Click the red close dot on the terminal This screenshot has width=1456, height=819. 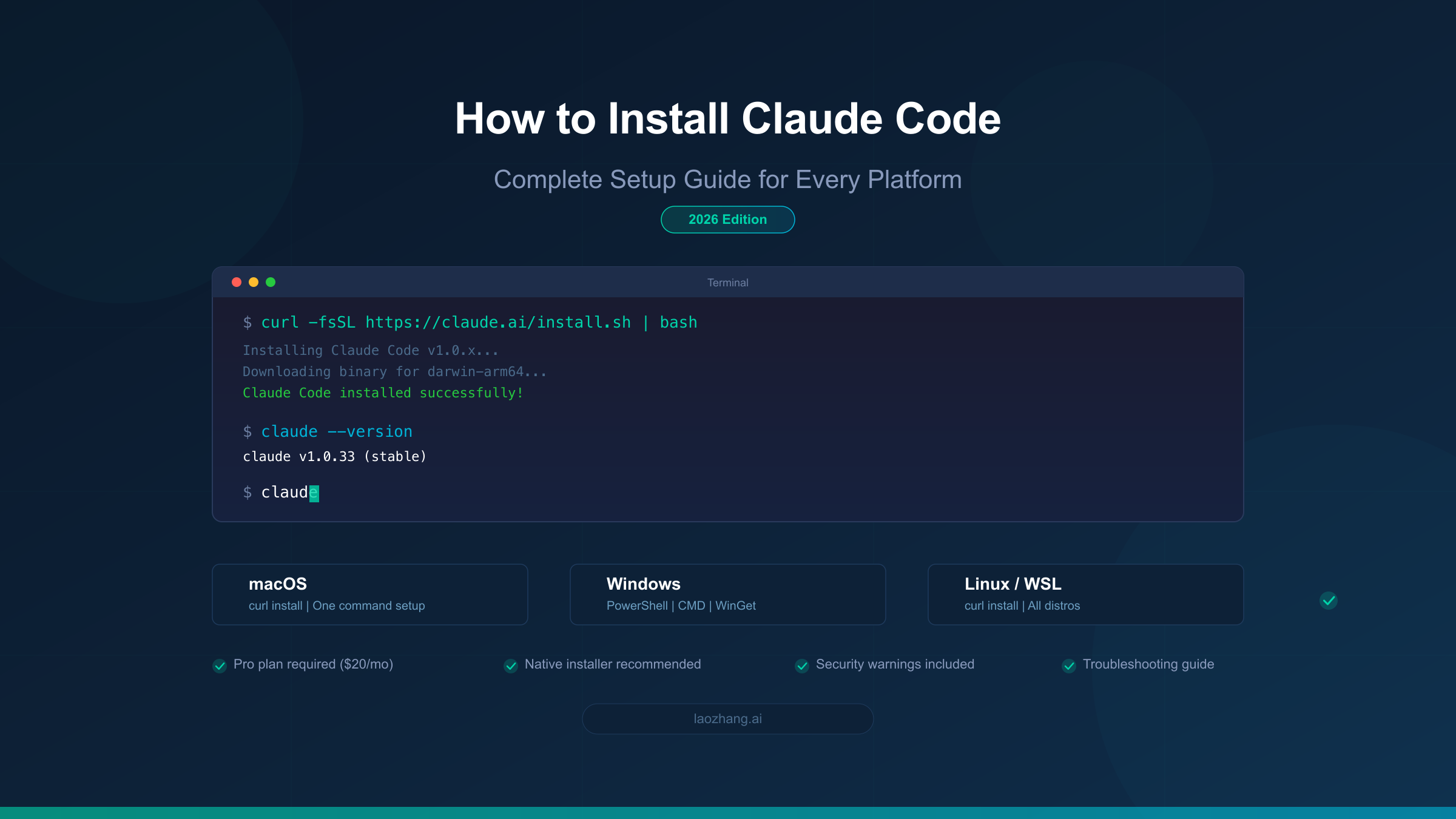coord(236,281)
